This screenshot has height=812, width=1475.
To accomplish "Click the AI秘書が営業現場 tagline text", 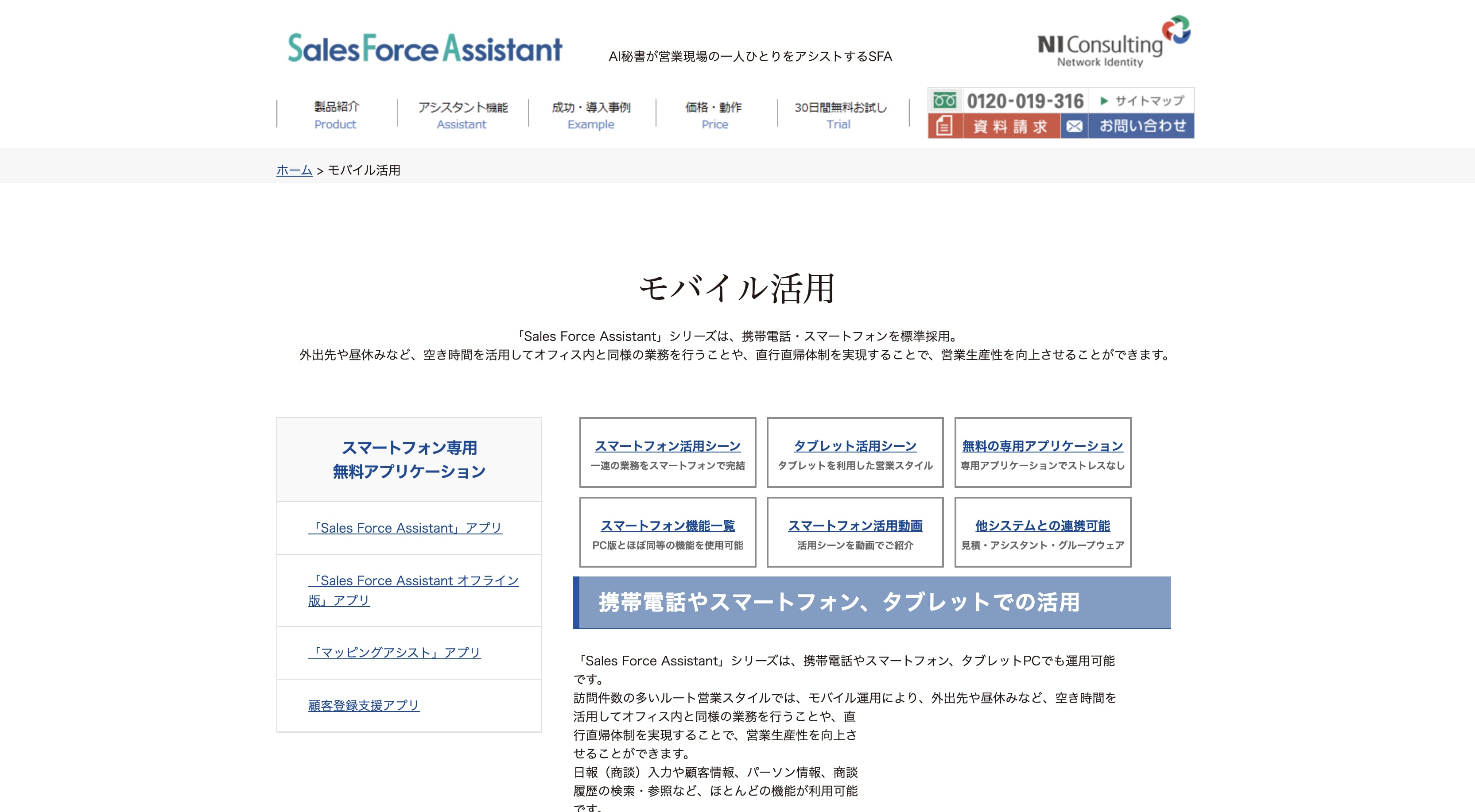I will (x=750, y=56).
